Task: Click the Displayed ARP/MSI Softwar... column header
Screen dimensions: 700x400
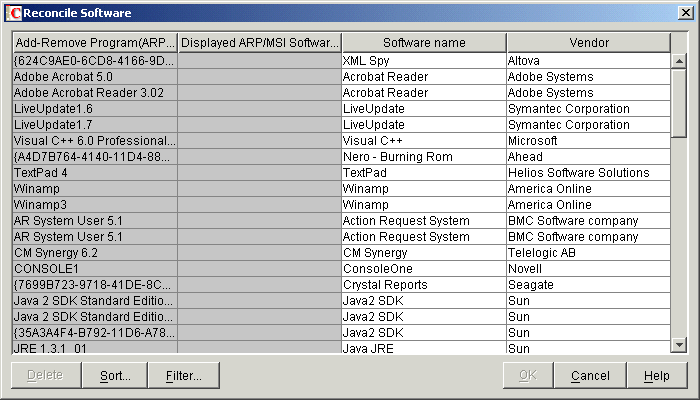Action: click(x=260, y=43)
